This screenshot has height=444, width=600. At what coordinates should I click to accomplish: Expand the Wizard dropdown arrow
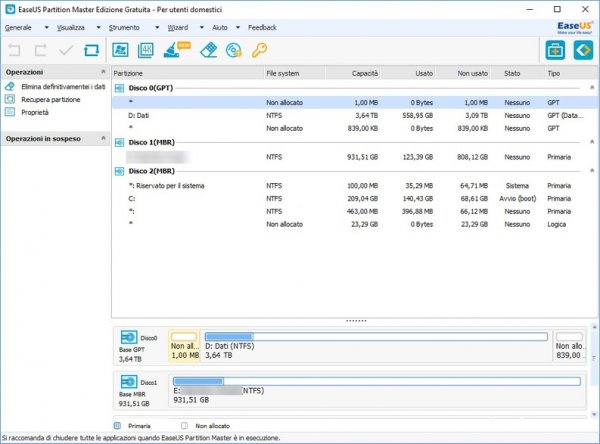[x=202, y=28]
